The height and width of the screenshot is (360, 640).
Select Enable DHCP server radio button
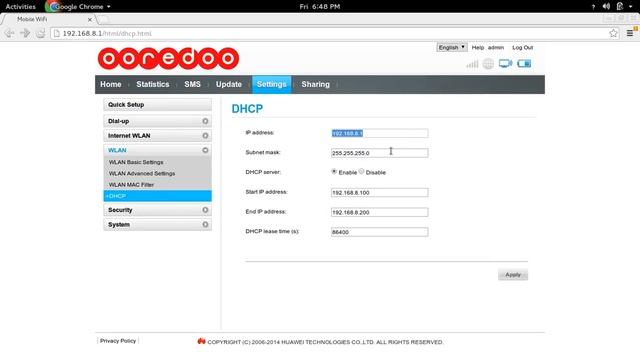[x=334, y=172]
